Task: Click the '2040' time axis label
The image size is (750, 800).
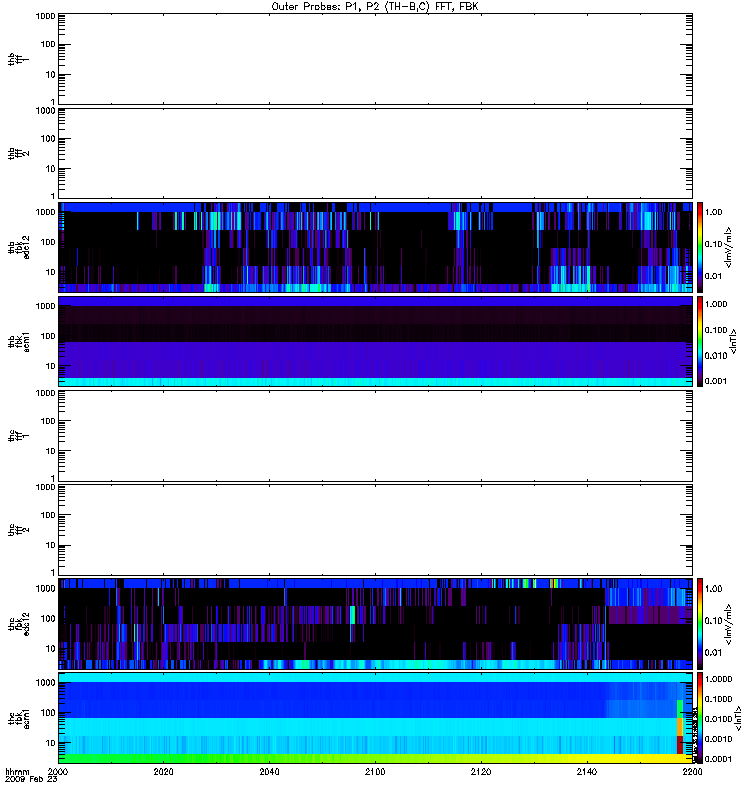Action: [x=269, y=771]
